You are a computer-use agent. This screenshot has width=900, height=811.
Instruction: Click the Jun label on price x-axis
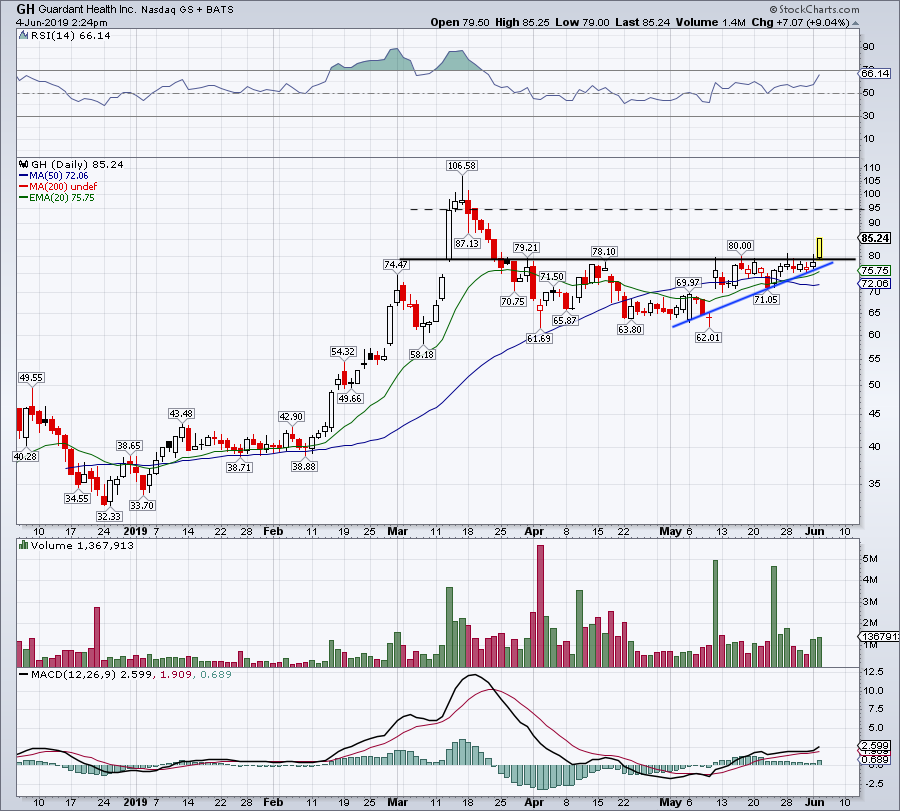tap(814, 531)
